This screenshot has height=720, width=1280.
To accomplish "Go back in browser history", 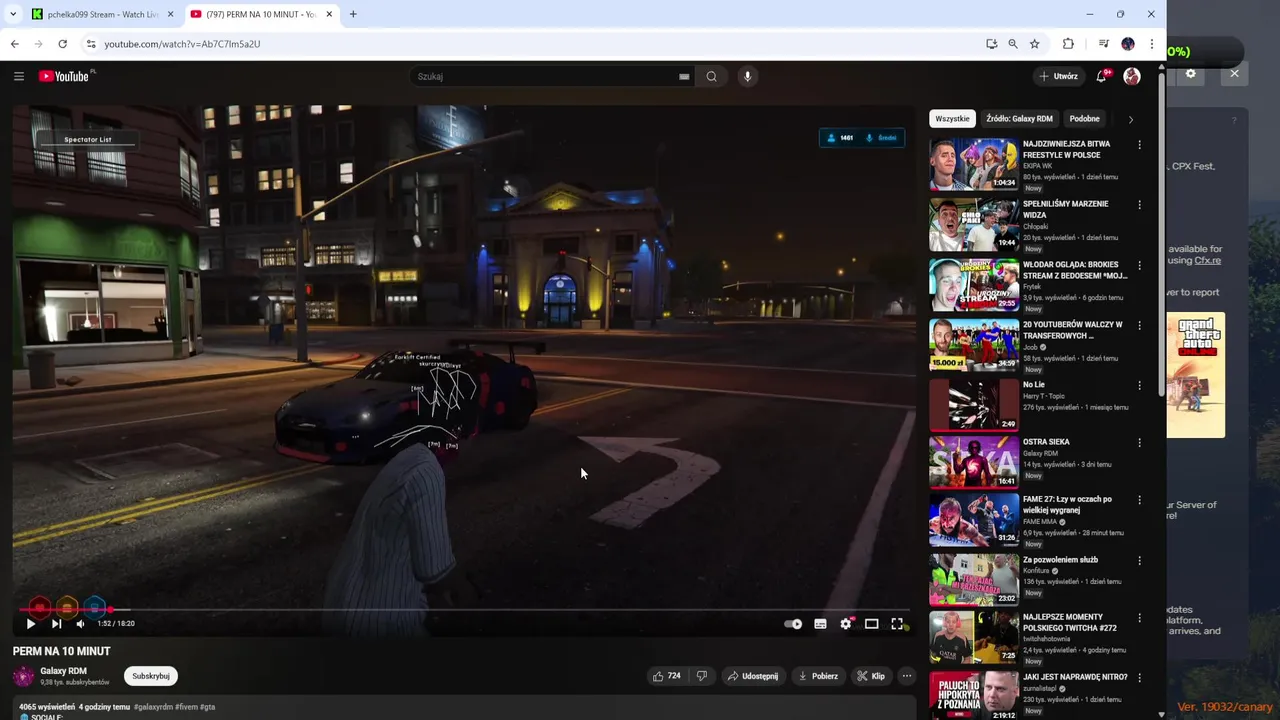I will [x=14, y=44].
